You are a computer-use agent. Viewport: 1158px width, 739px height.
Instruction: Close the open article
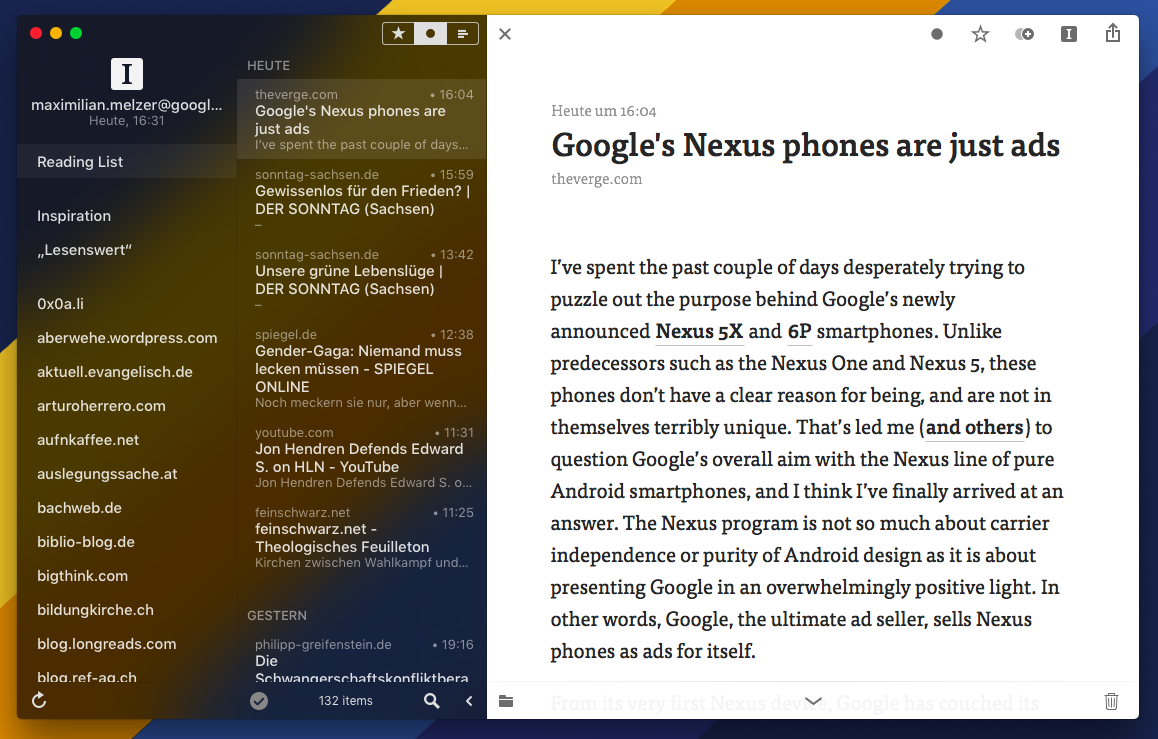tap(505, 34)
